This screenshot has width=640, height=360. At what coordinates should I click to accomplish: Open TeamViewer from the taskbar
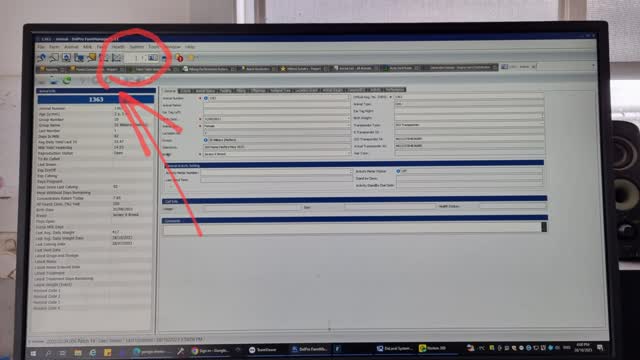pos(263,350)
